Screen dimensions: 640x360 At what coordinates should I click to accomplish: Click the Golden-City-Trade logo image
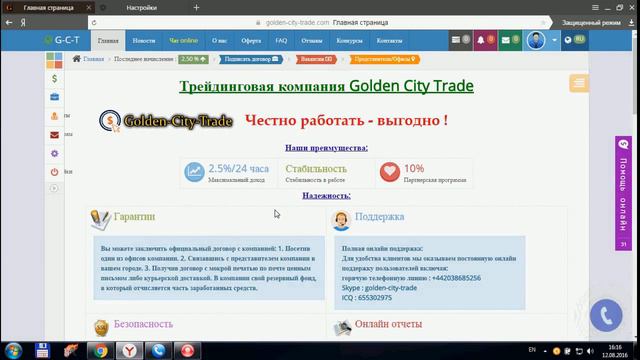pyautogui.click(x=166, y=121)
